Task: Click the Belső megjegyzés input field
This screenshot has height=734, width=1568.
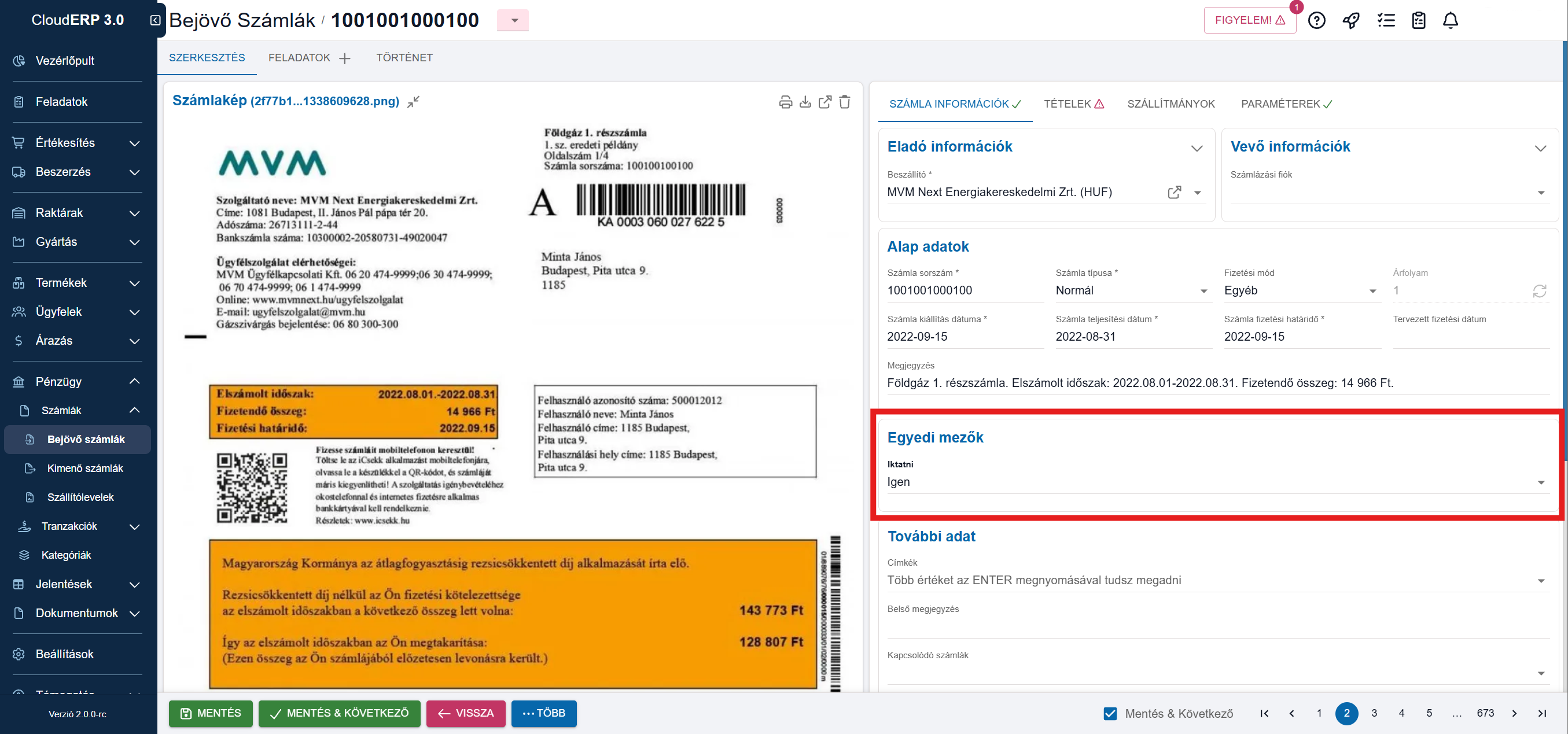Action: click(1217, 627)
